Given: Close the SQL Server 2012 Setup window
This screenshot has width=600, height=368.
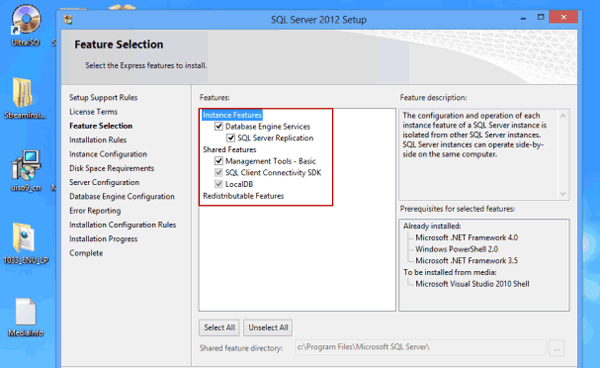Looking at the screenshot, I should 563,17.
